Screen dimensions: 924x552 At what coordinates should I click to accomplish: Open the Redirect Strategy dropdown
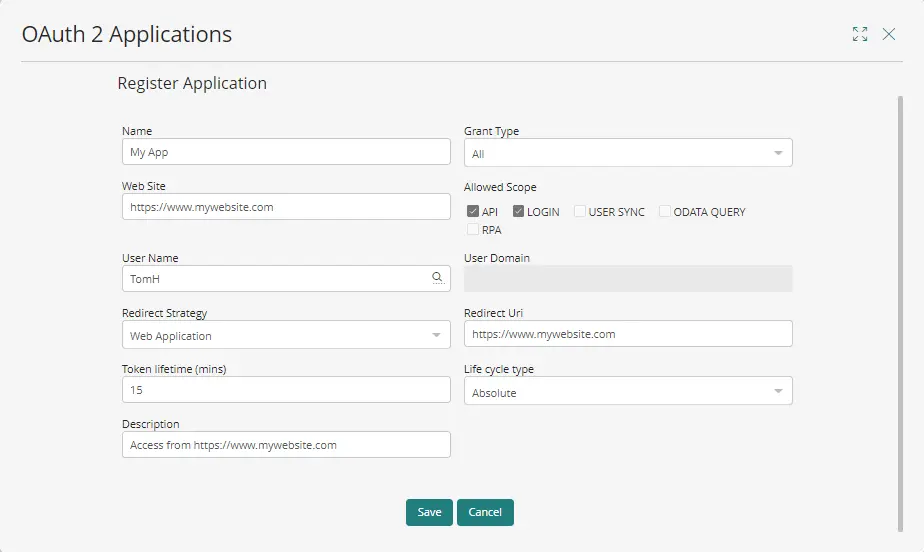[286, 335]
